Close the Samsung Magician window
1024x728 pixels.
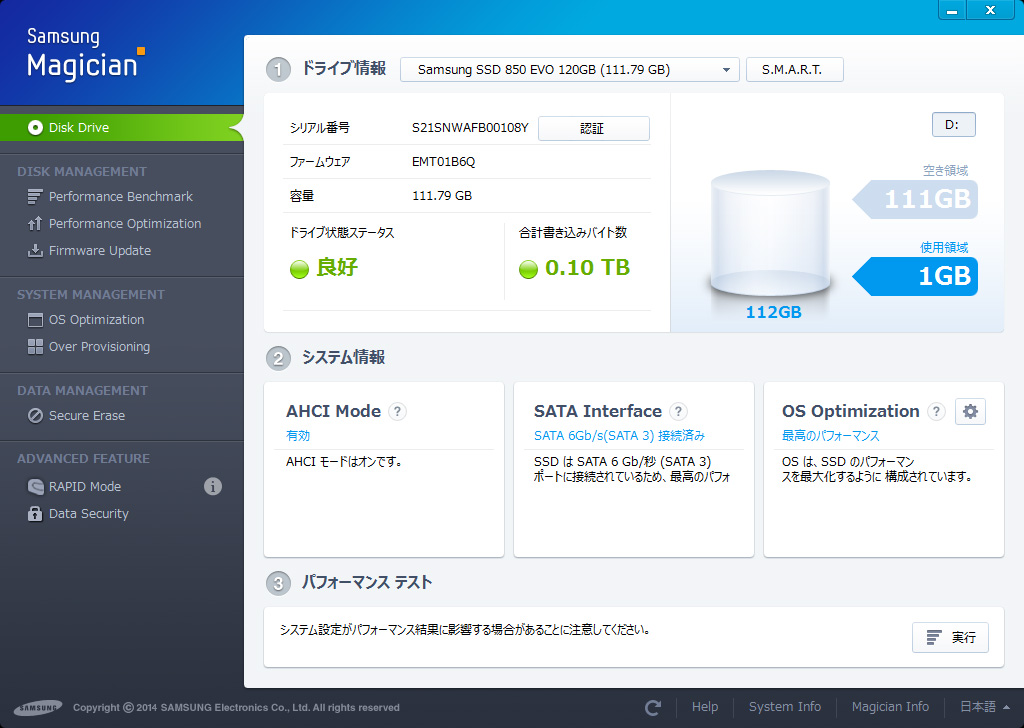coord(991,10)
